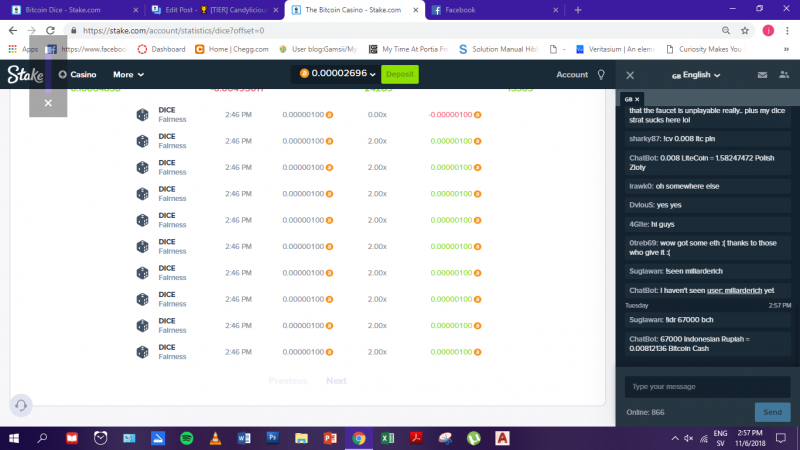Open Word from the taskbar

(244, 438)
